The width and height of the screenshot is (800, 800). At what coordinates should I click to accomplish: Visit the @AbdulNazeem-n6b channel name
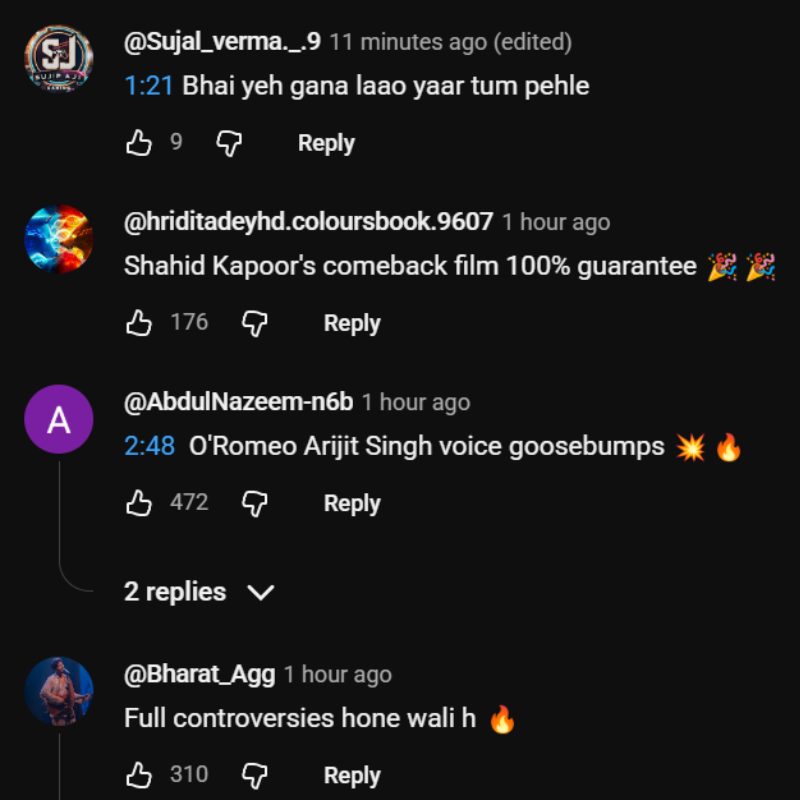point(238,402)
